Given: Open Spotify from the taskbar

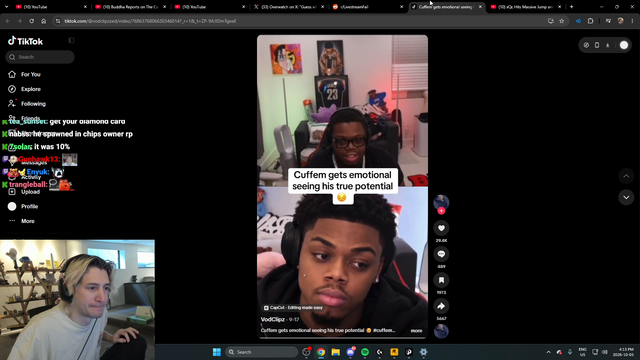Looking at the screenshot, I should point(365,352).
